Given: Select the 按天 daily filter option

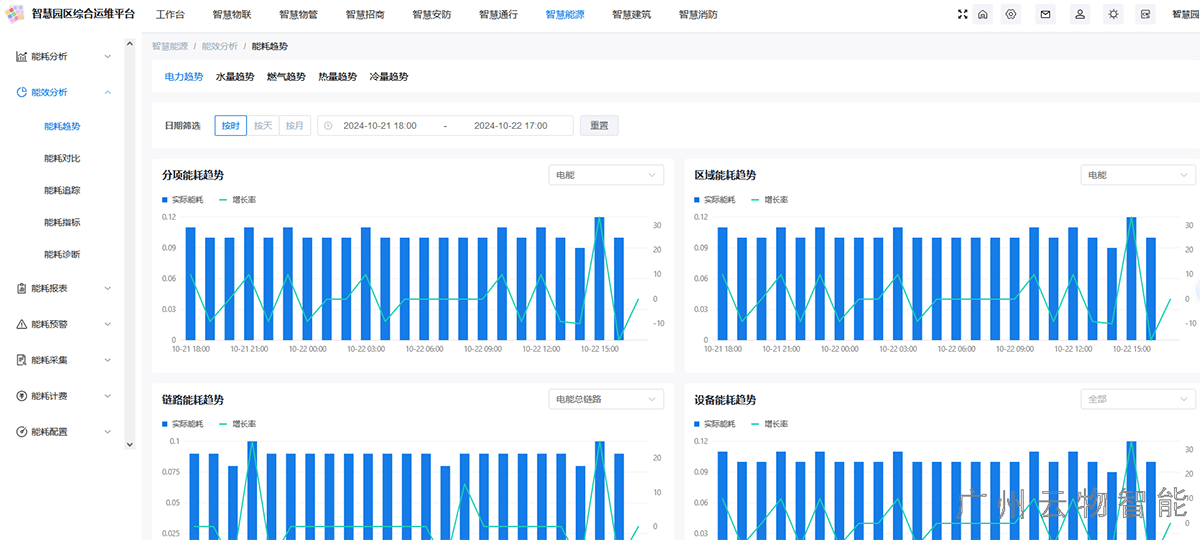Looking at the screenshot, I should point(263,126).
